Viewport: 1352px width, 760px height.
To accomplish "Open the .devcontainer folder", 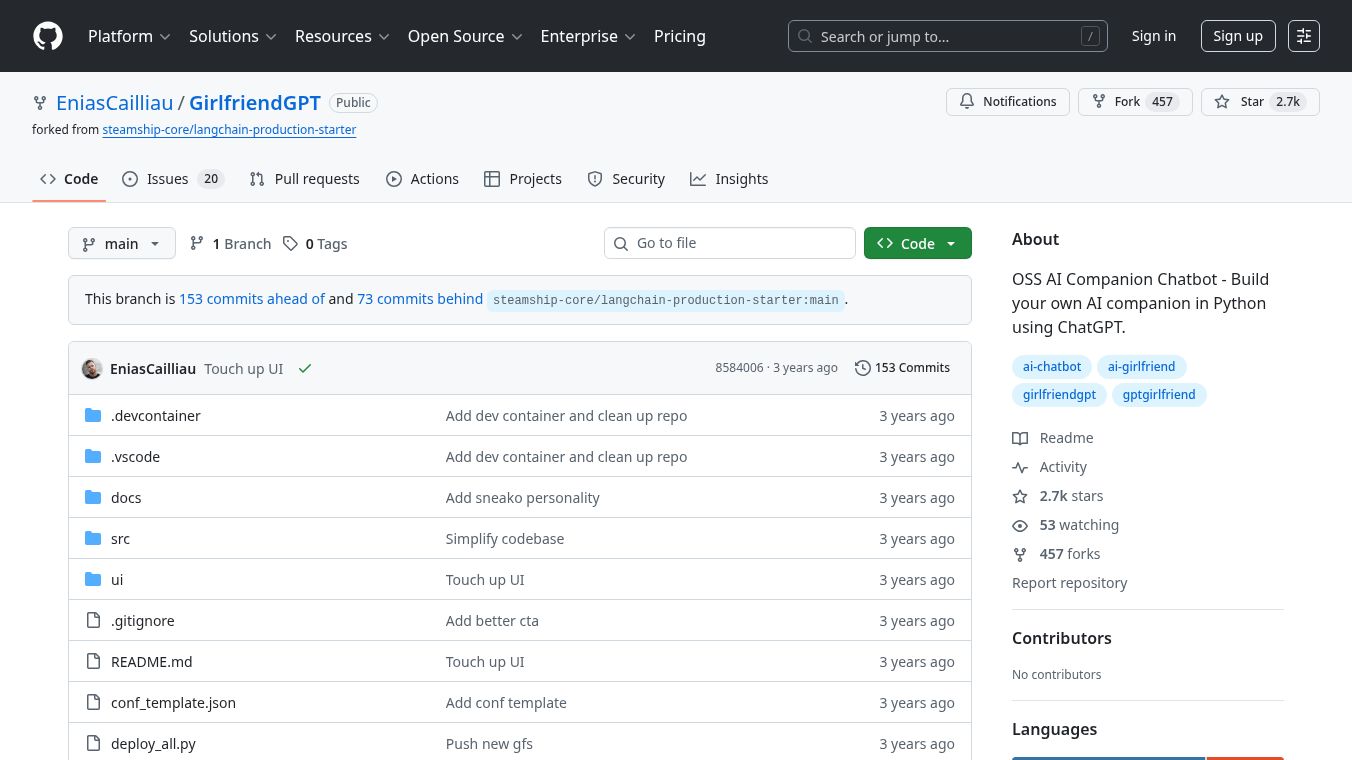I will pyautogui.click(x=155, y=416).
